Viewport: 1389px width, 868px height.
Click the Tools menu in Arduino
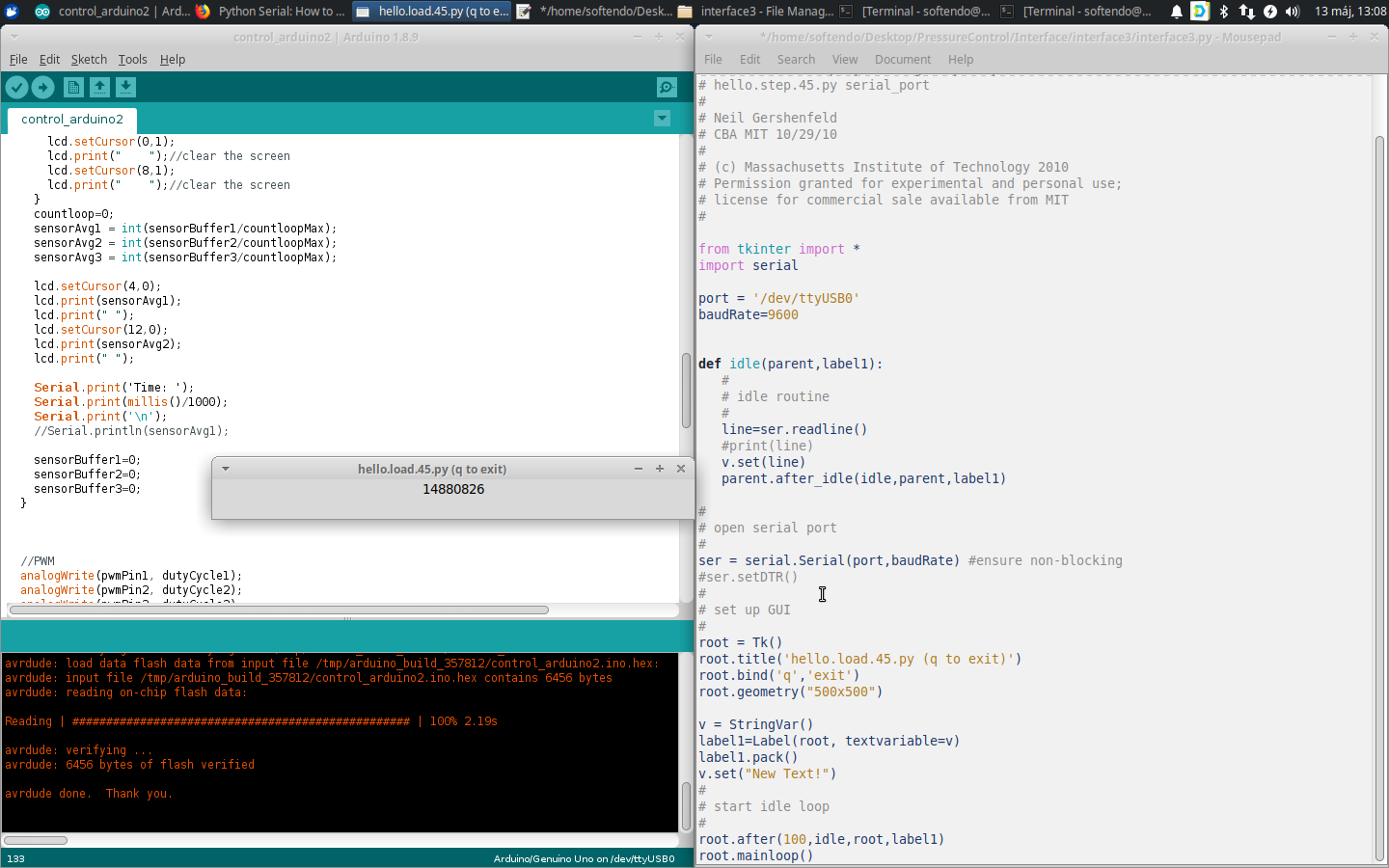[x=132, y=59]
